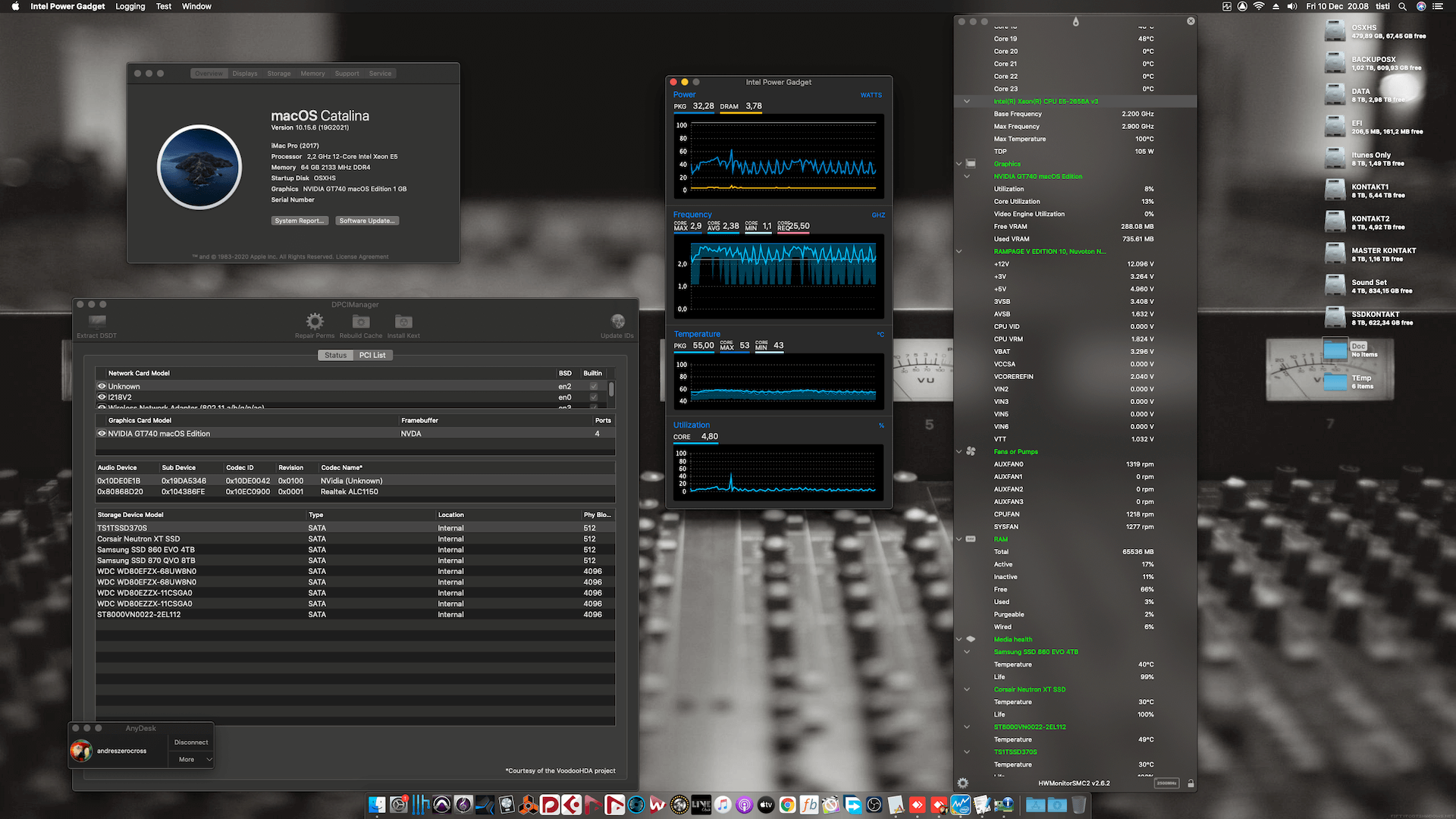Open the Trash in the Dock
1456x819 pixels.
click(x=1078, y=805)
